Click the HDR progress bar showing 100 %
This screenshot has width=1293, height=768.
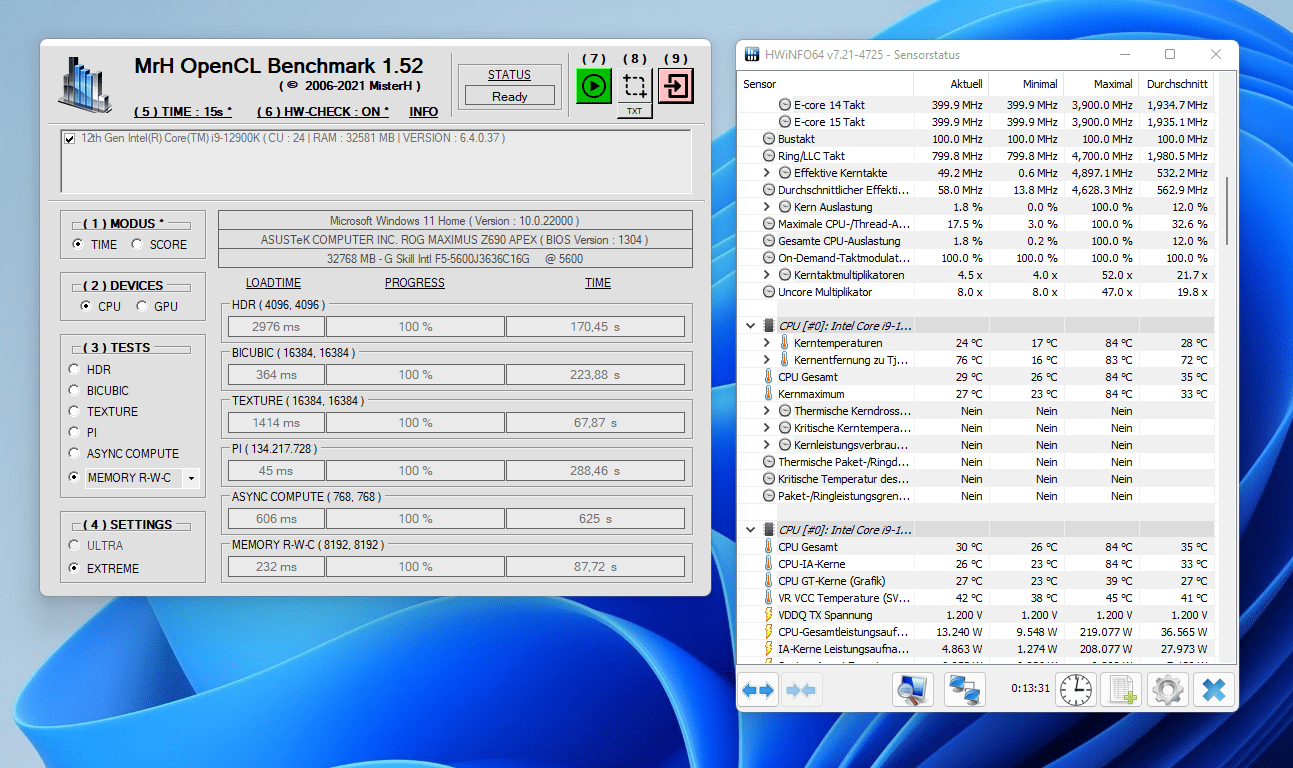[415, 327]
